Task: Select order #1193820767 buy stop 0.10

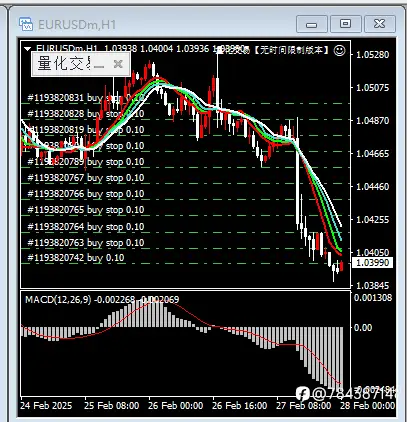Action: pyautogui.click(x=86, y=178)
